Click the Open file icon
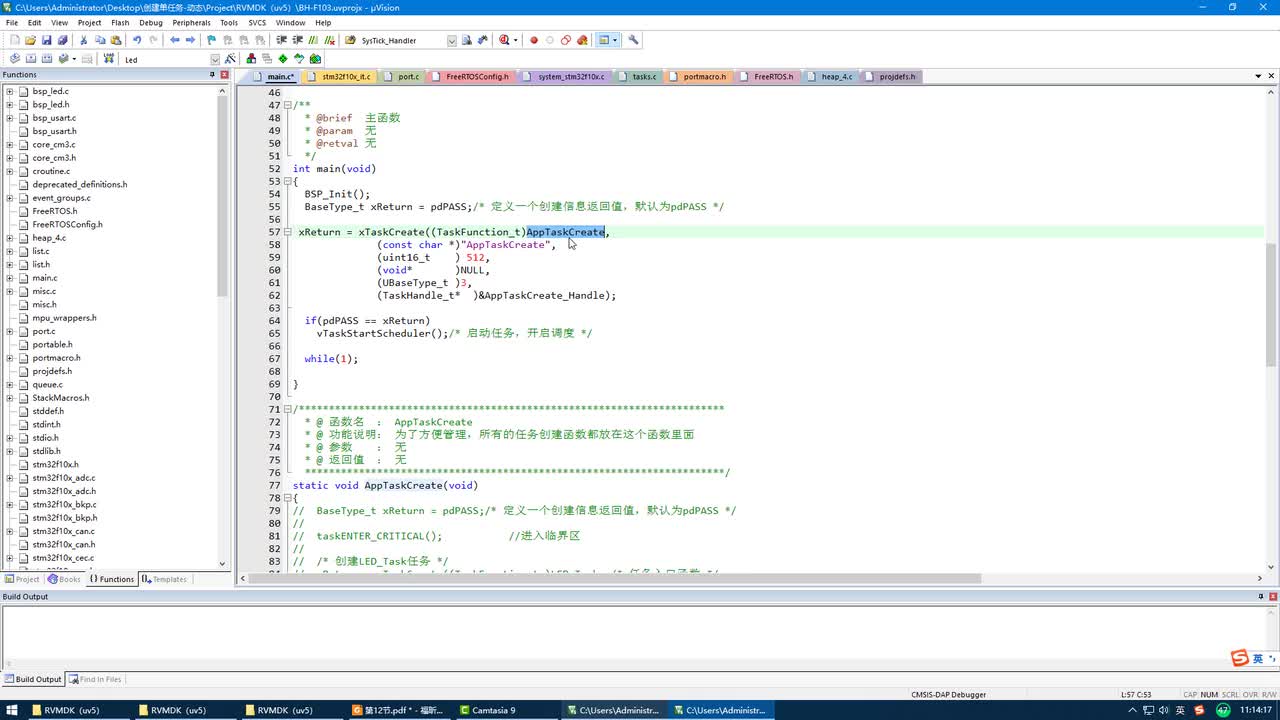The height and width of the screenshot is (720, 1280). 30,40
